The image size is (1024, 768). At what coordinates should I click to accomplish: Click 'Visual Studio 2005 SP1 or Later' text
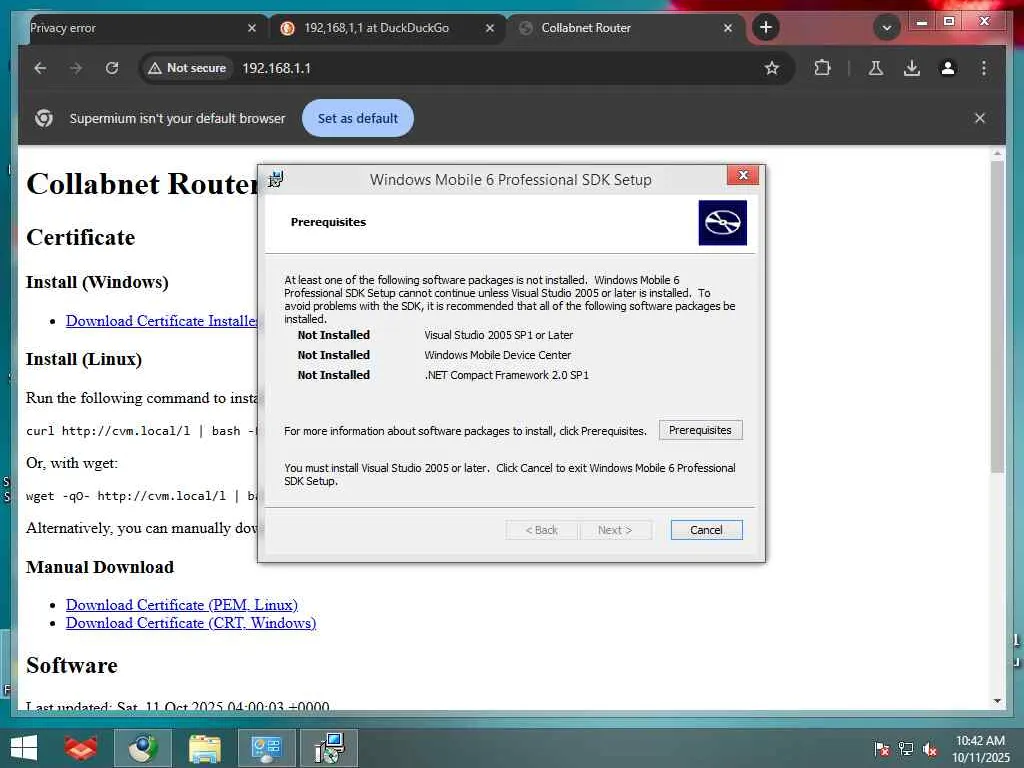coord(498,335)
